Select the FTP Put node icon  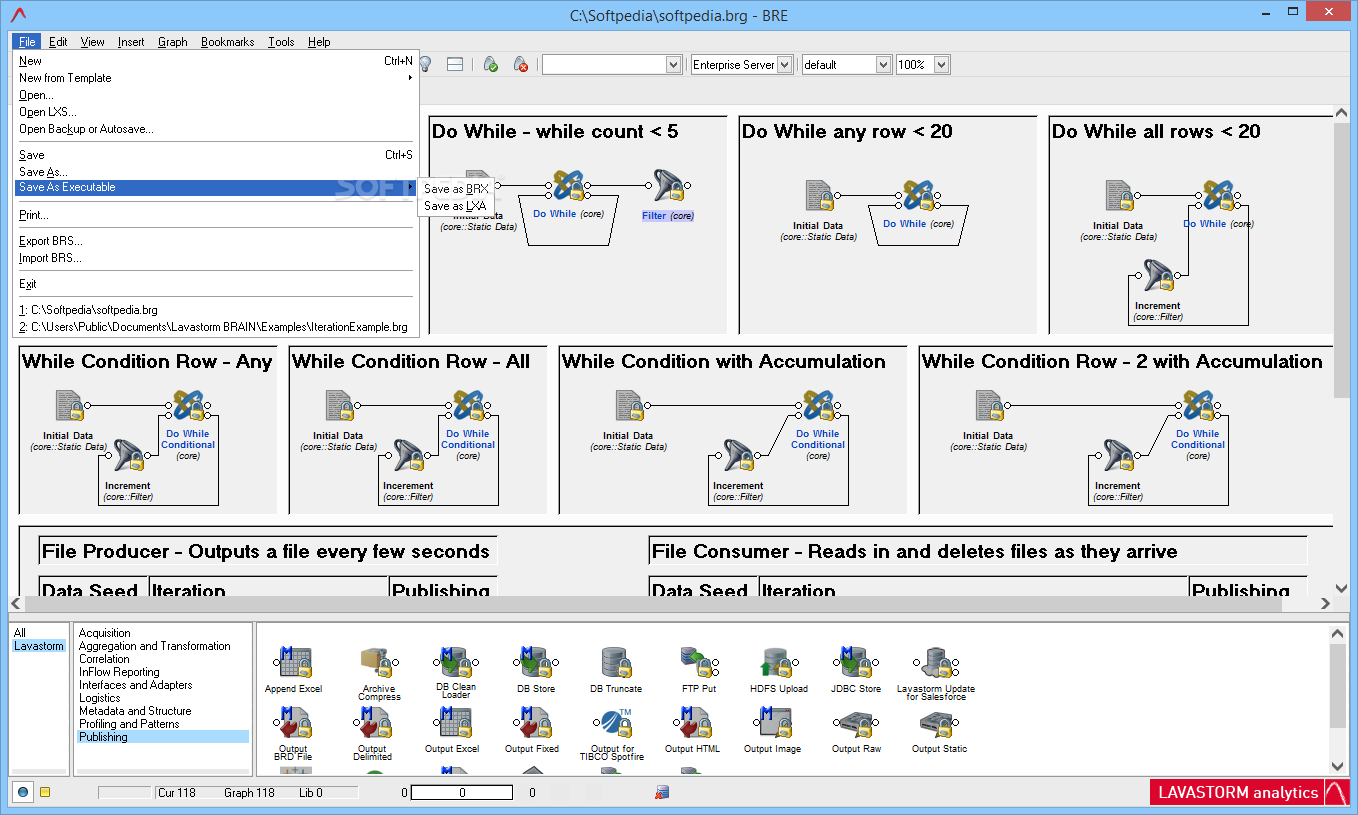click(696, 663)
